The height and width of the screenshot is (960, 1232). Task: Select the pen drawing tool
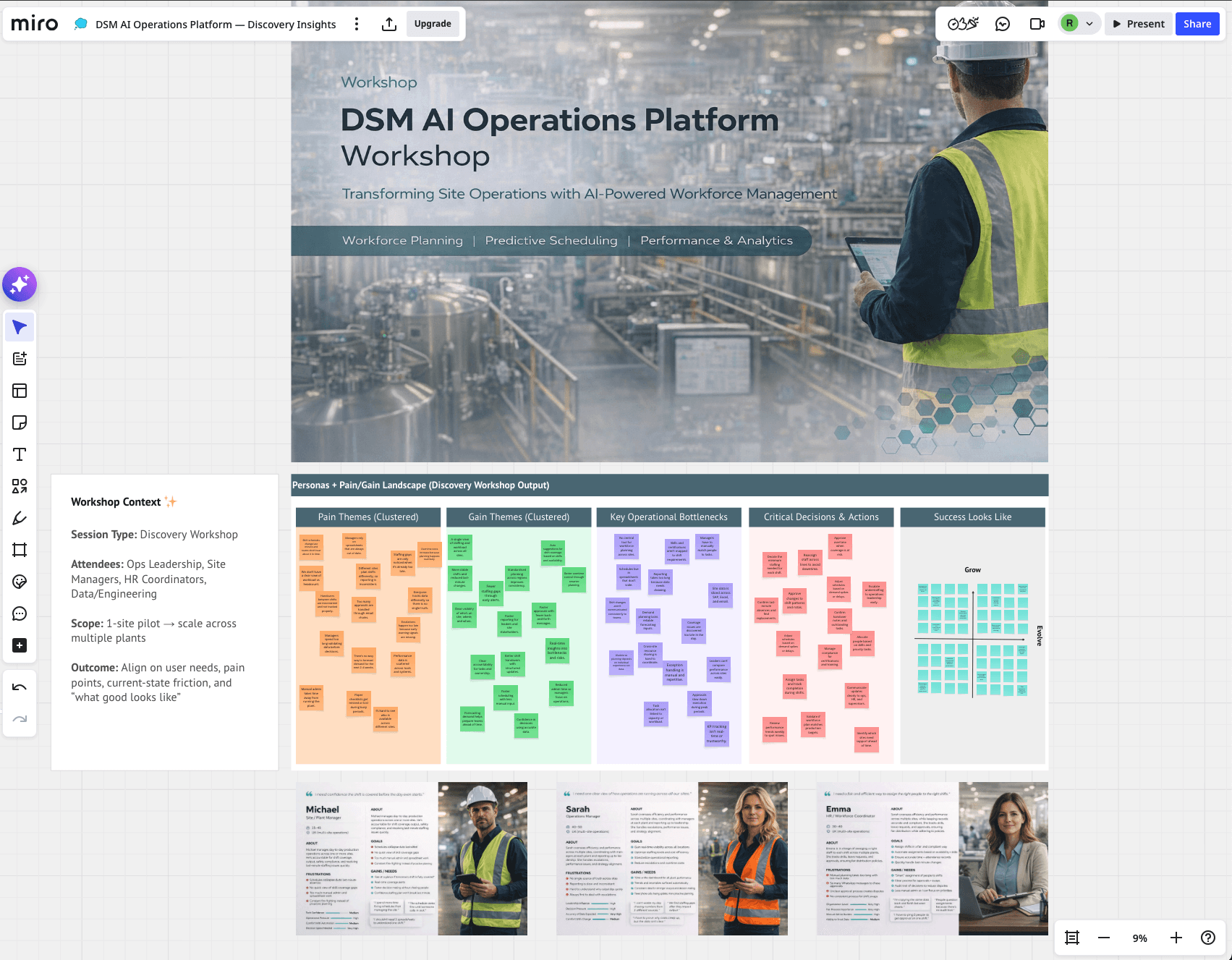[x=20, y=518]
